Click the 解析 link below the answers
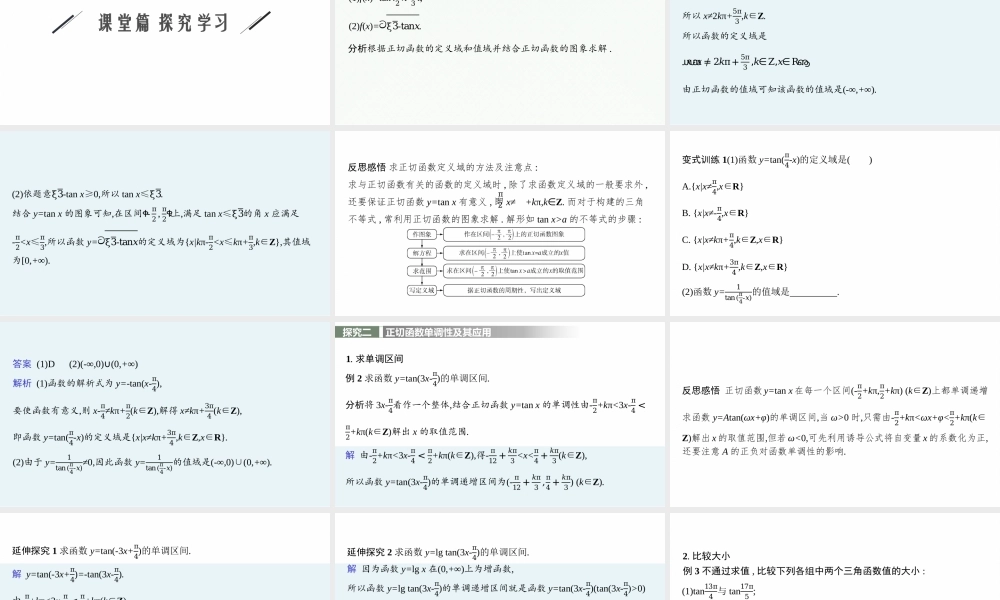Viewport: 1000px width, 600px height. (21, 381)
